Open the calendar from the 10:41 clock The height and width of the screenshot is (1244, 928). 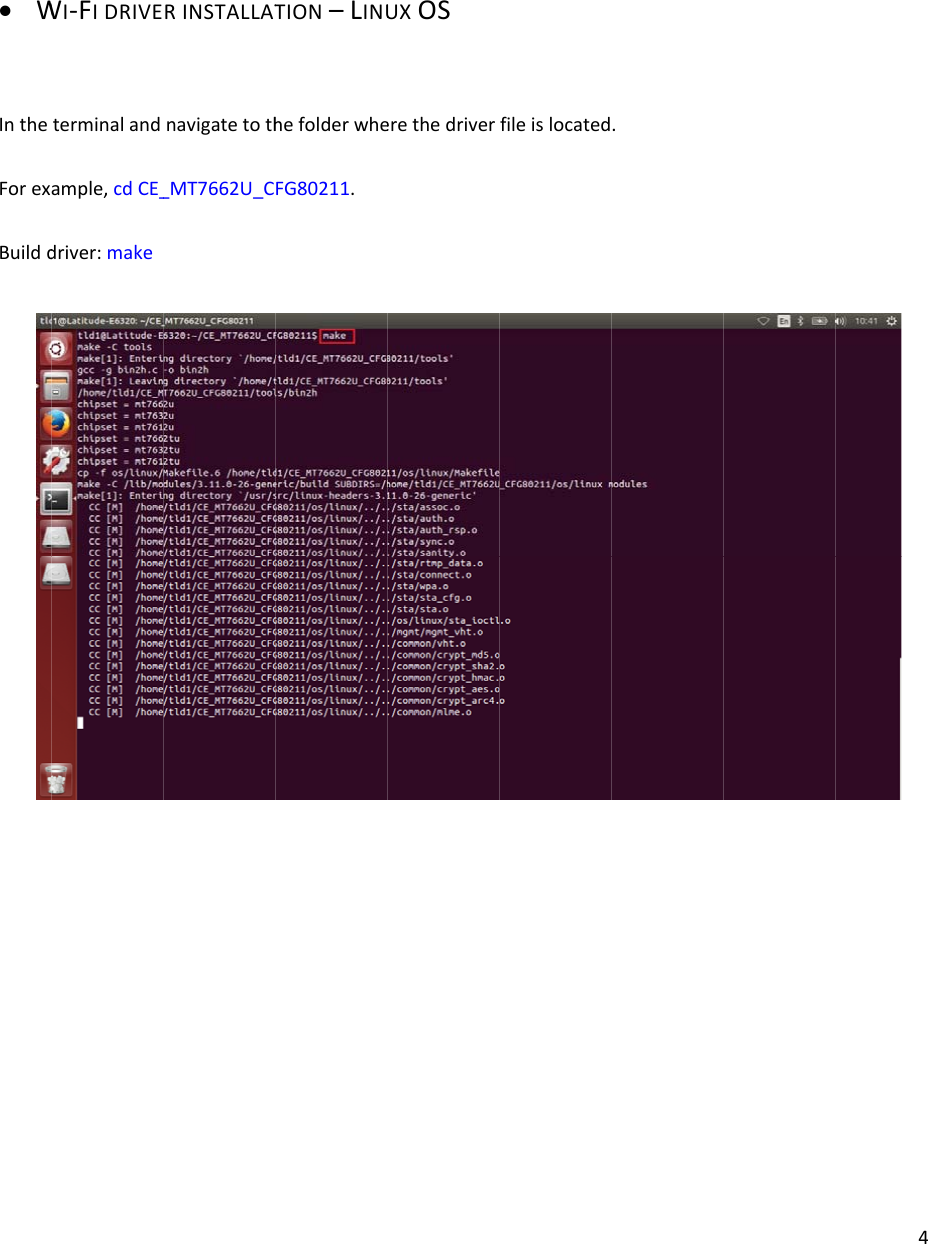(866, 321)
